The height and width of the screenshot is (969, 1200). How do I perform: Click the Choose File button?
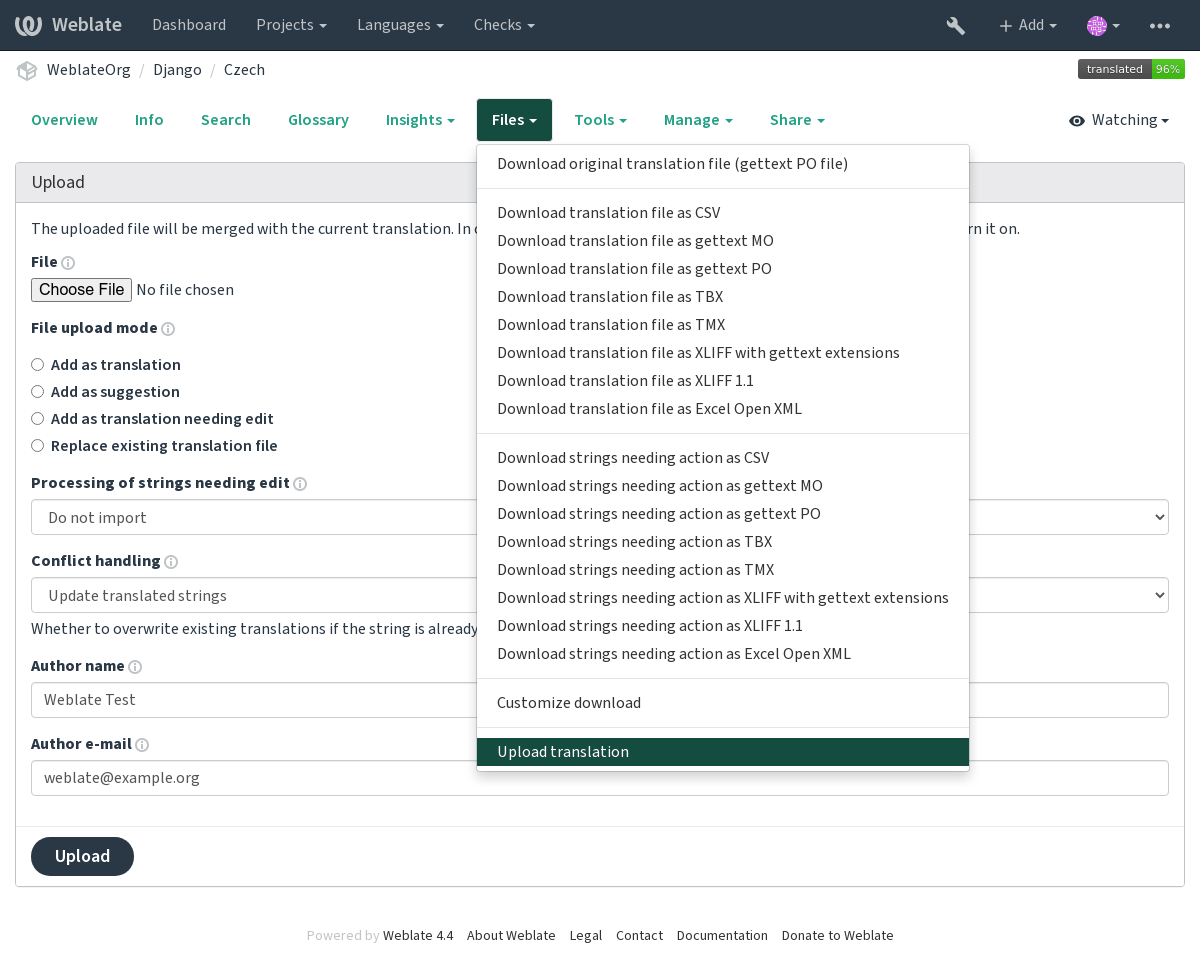[x=81, y=290]
